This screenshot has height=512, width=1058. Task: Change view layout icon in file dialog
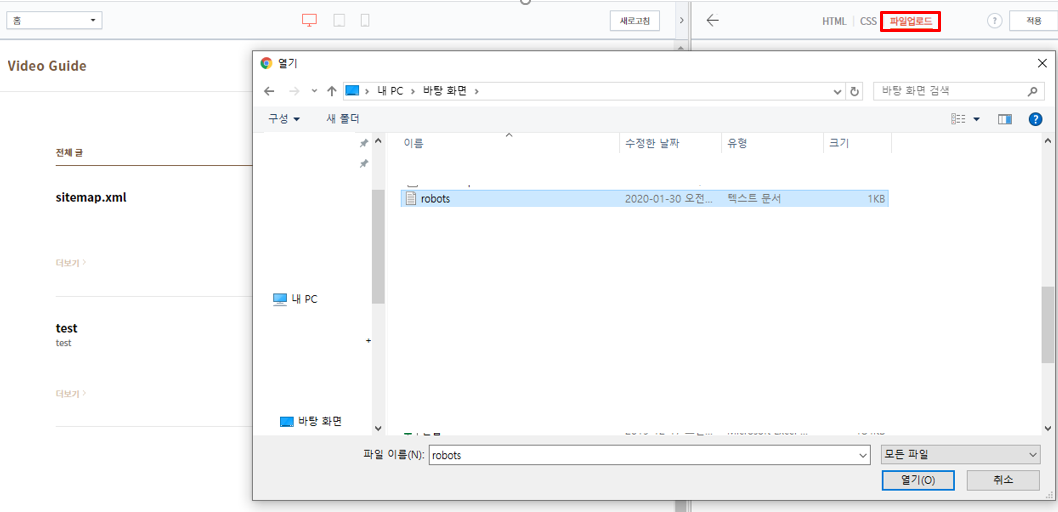[x=957, y=119]
